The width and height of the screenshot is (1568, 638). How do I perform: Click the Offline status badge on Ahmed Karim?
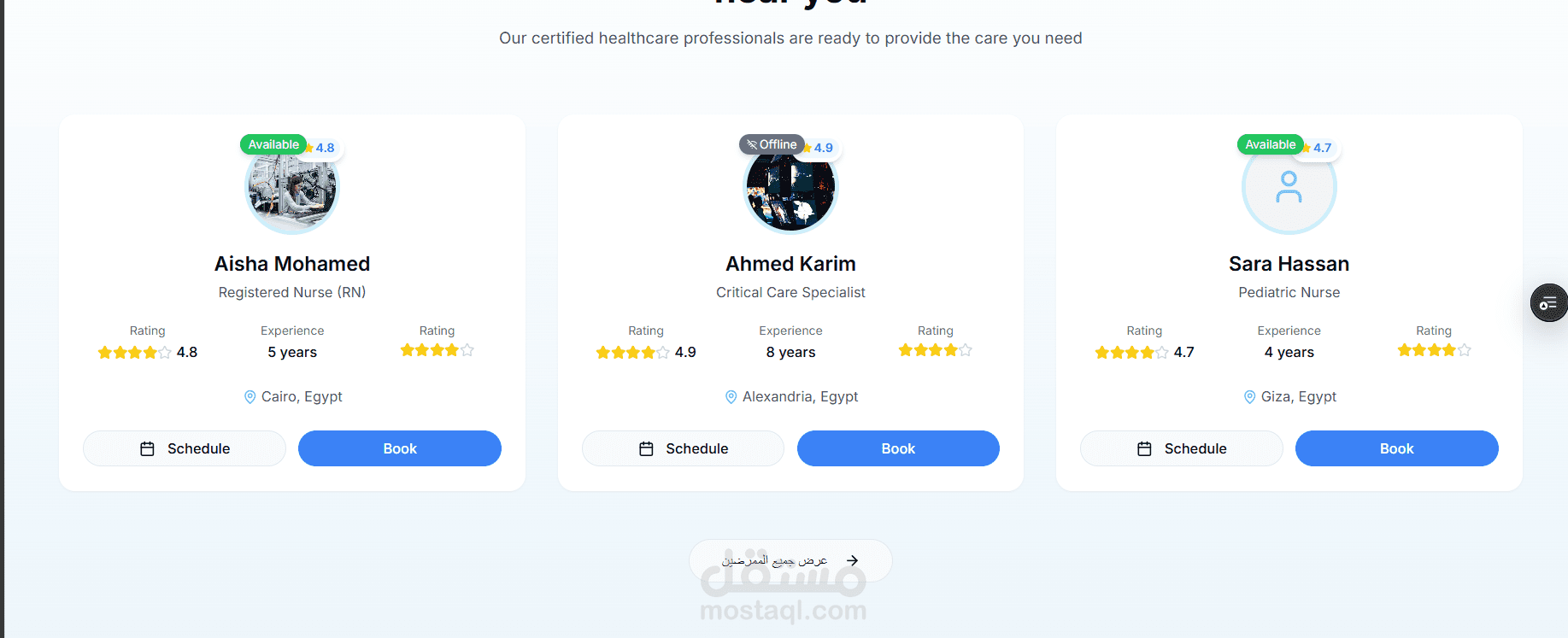[772, 144]
